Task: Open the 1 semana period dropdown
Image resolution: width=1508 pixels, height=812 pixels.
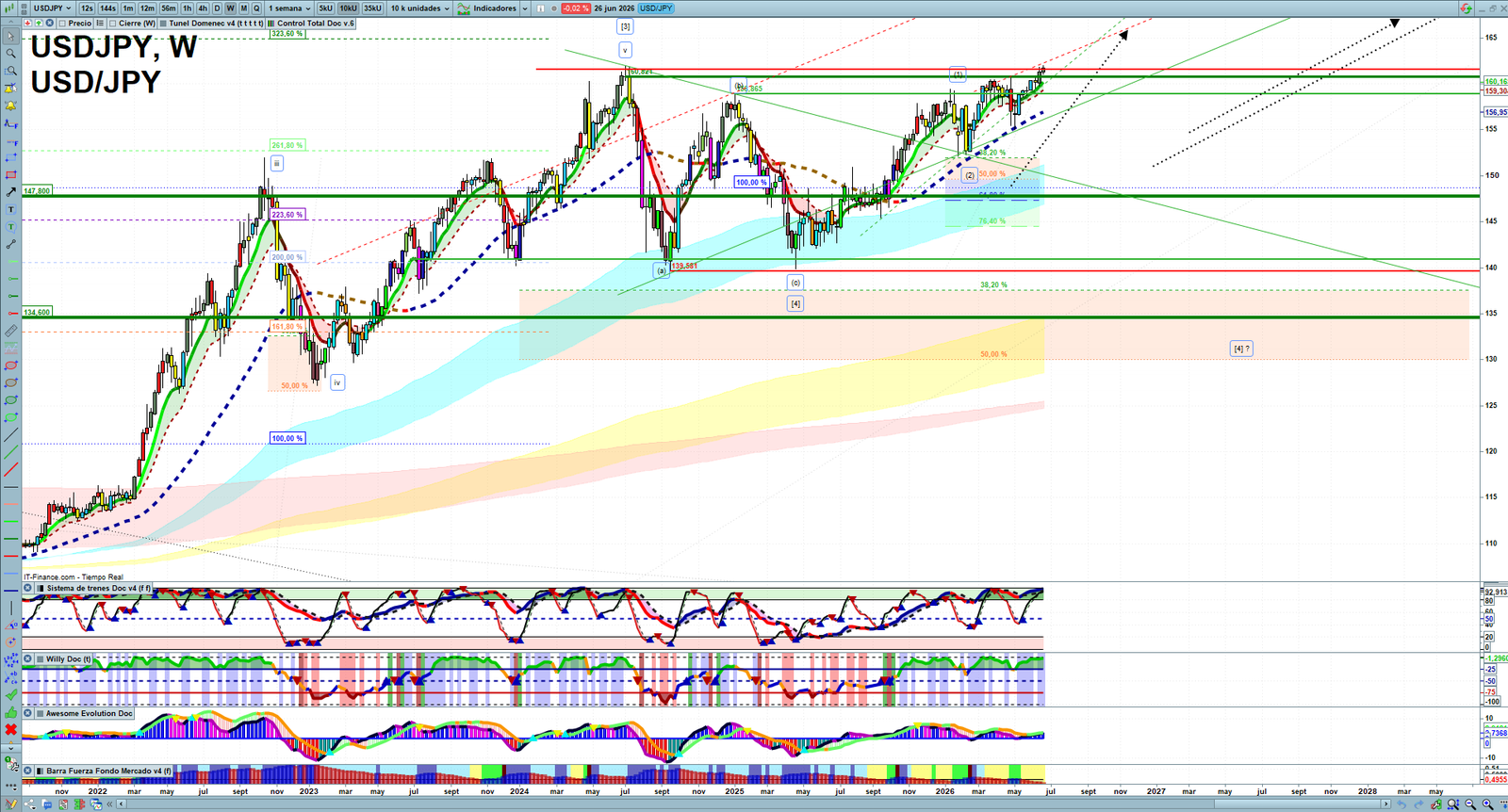Action: coord(289,8)
